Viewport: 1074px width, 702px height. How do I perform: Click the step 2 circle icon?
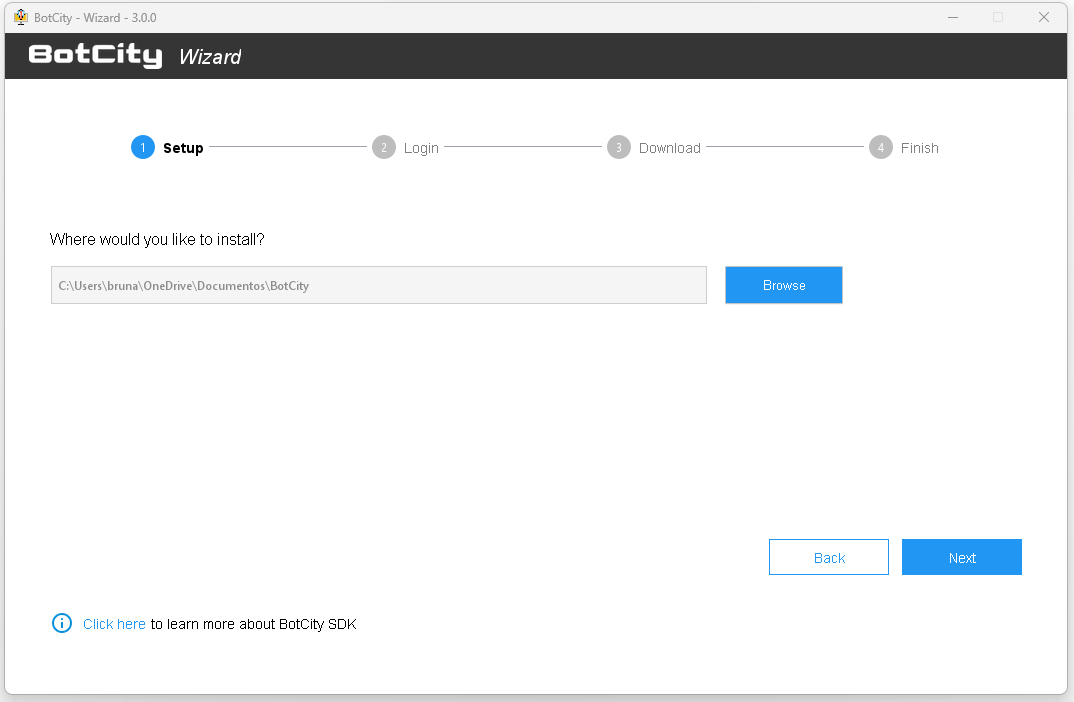[x=383, y=148]
